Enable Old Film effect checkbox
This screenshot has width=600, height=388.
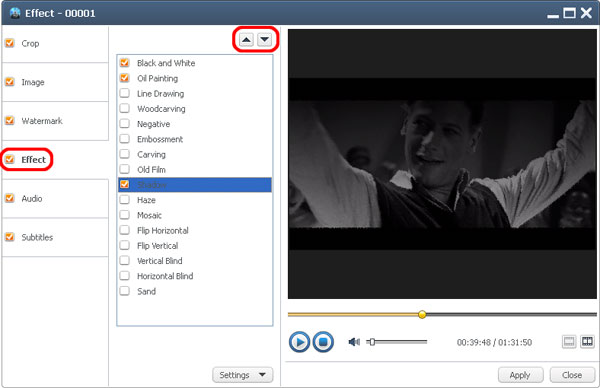pos(124,169)
